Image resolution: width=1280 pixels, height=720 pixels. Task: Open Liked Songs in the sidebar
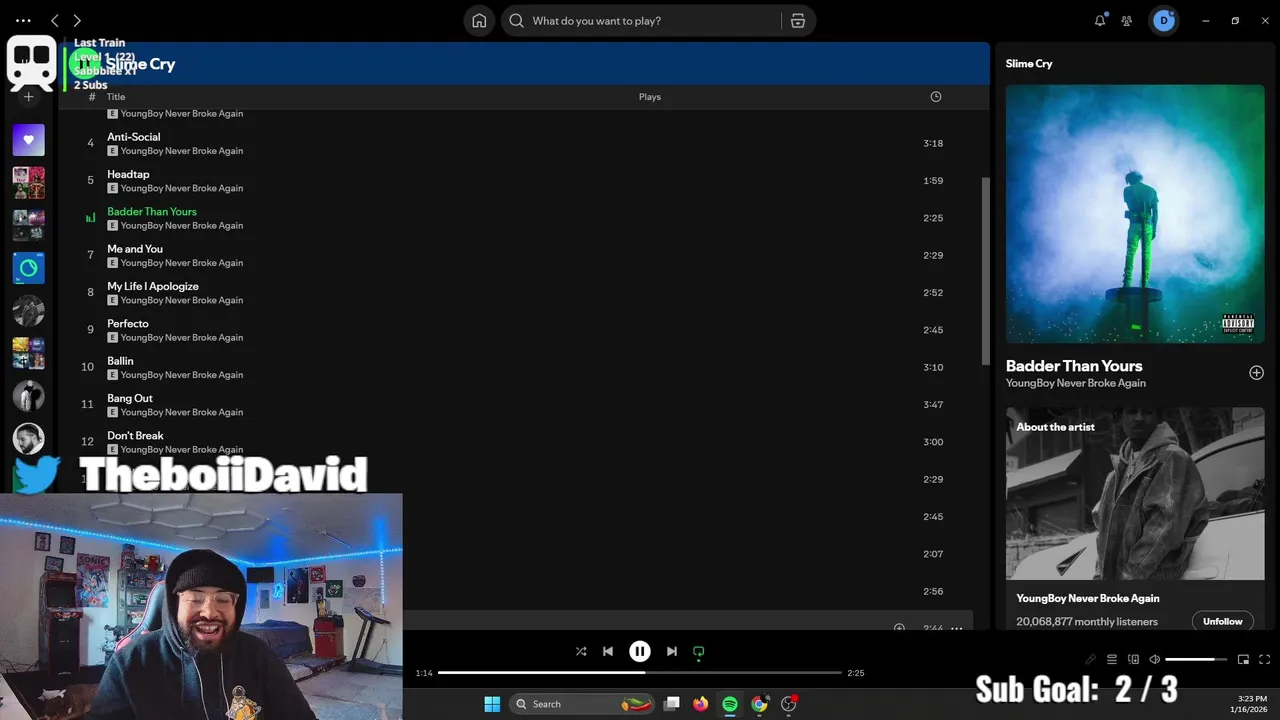tap(28, 140)
